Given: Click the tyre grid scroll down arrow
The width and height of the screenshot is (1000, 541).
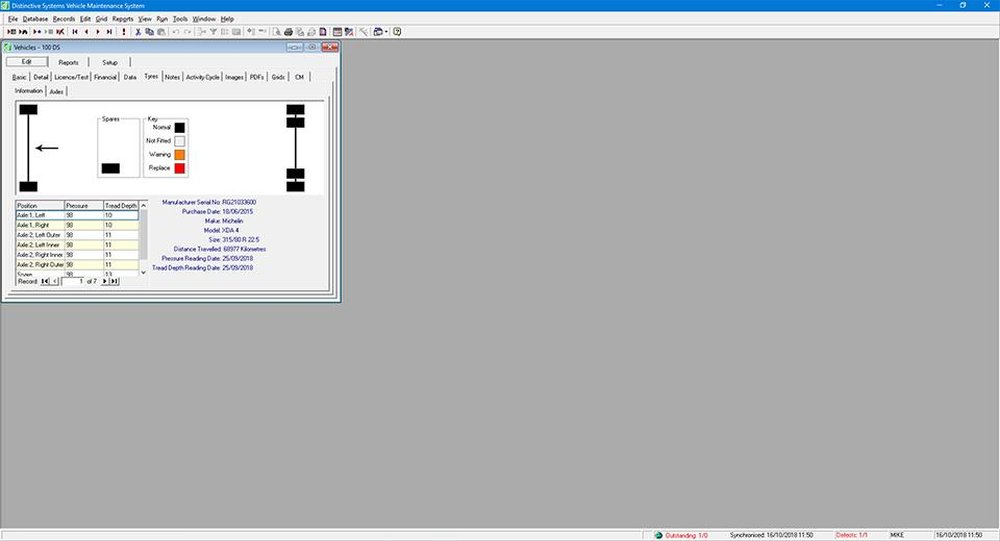Looking at the screenshot, I should click(x=143, y=272).
